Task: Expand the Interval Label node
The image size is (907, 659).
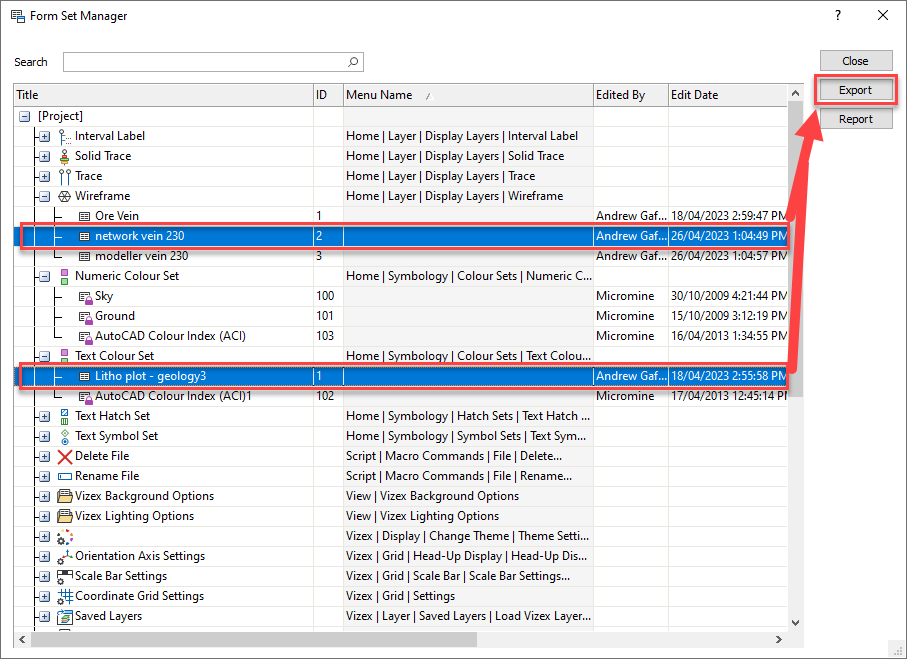Action: (44, 136)
